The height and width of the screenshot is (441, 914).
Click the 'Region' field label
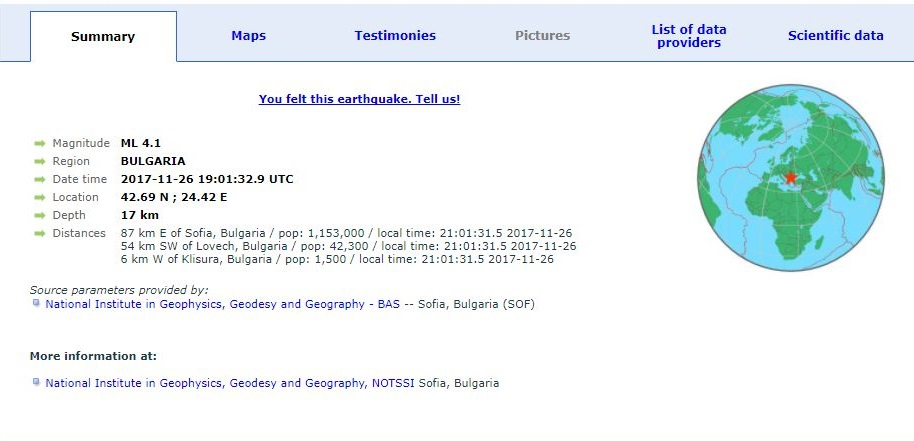(71, 161)
